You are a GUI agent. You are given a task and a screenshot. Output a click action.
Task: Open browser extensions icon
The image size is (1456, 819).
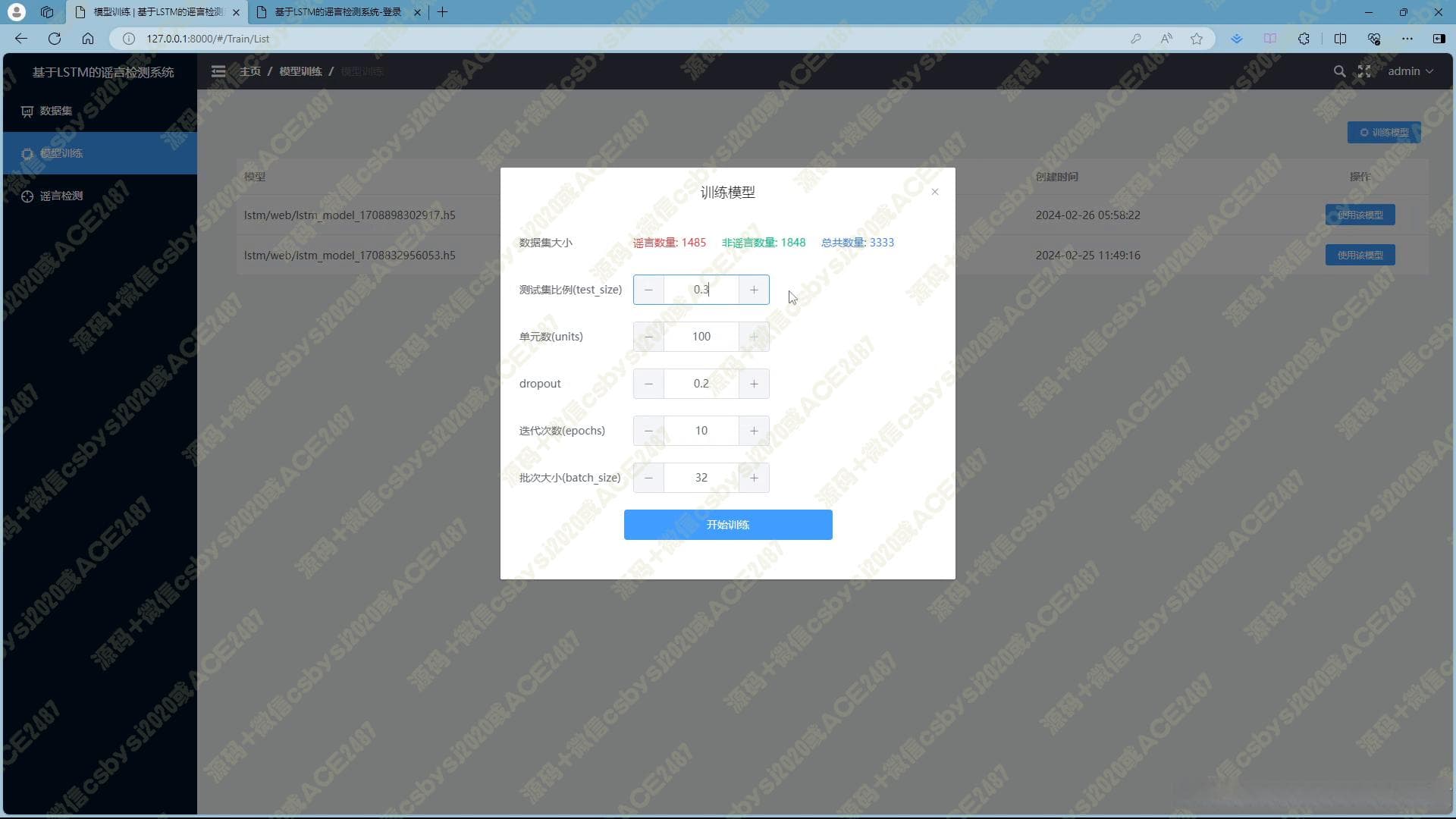coord(1304,39)
